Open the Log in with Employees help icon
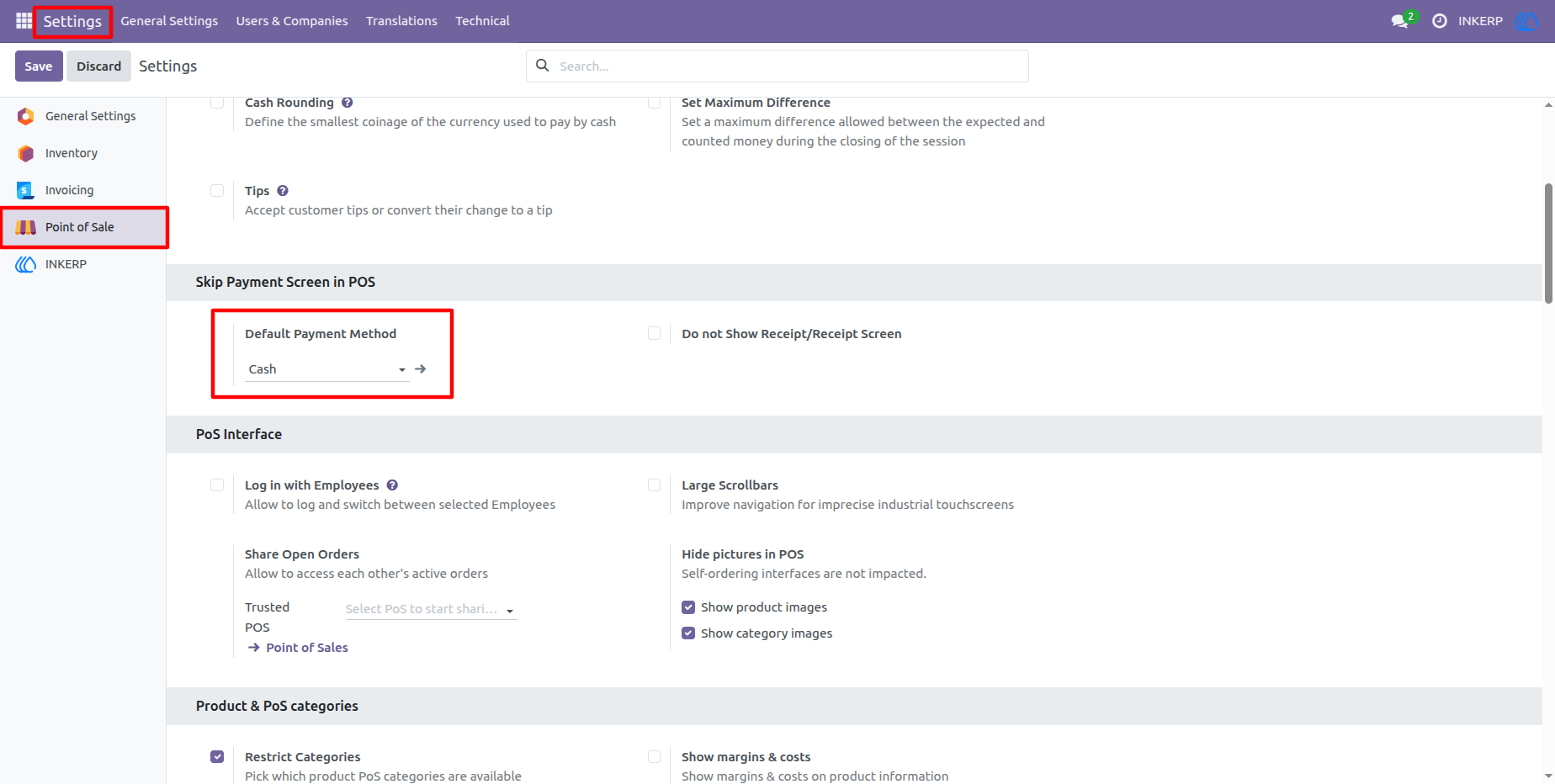Viewport: 1555px width, 784px height. 392,485
